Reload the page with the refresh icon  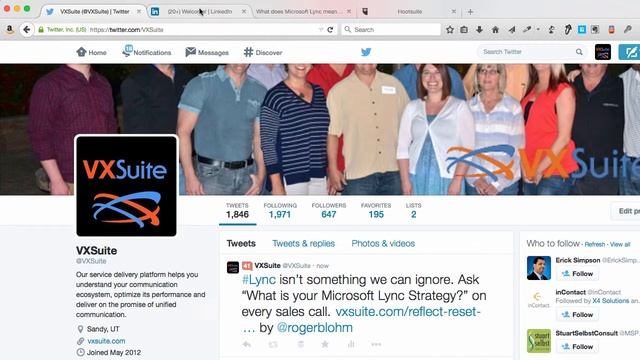(x=330, y=29)
